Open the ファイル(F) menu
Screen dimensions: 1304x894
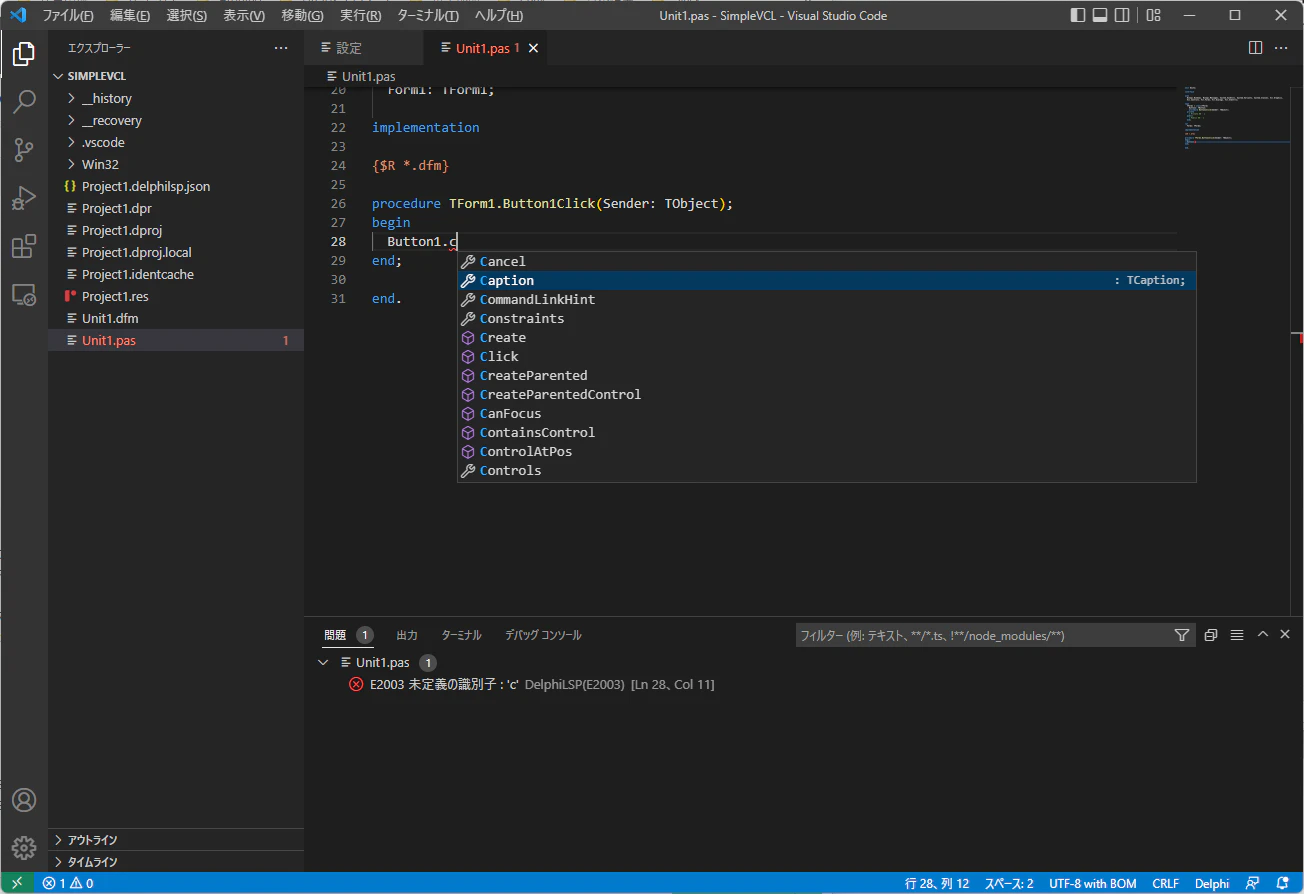pyautogui.click(x=68, y=16)
